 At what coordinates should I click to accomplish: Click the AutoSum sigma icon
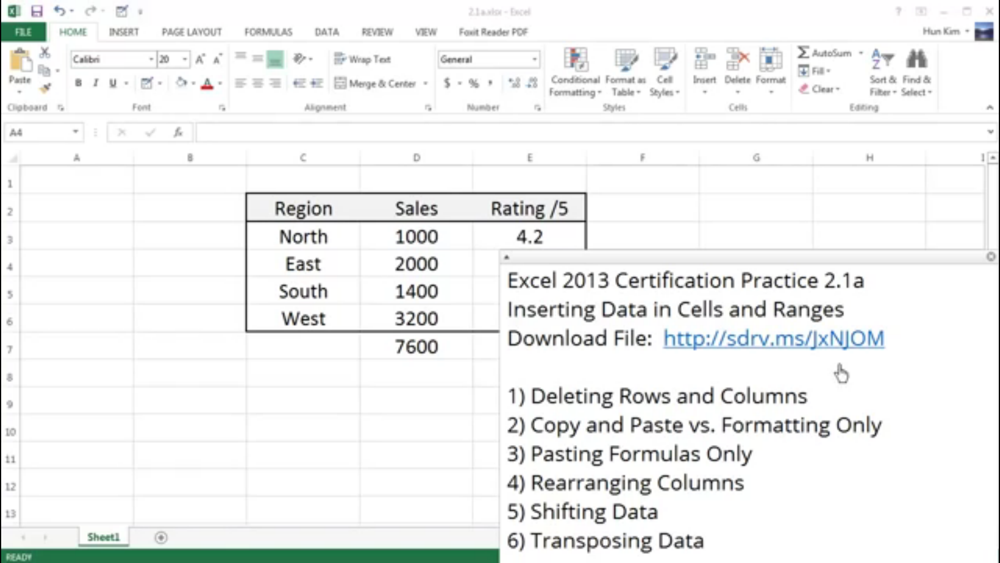[804, 53]
